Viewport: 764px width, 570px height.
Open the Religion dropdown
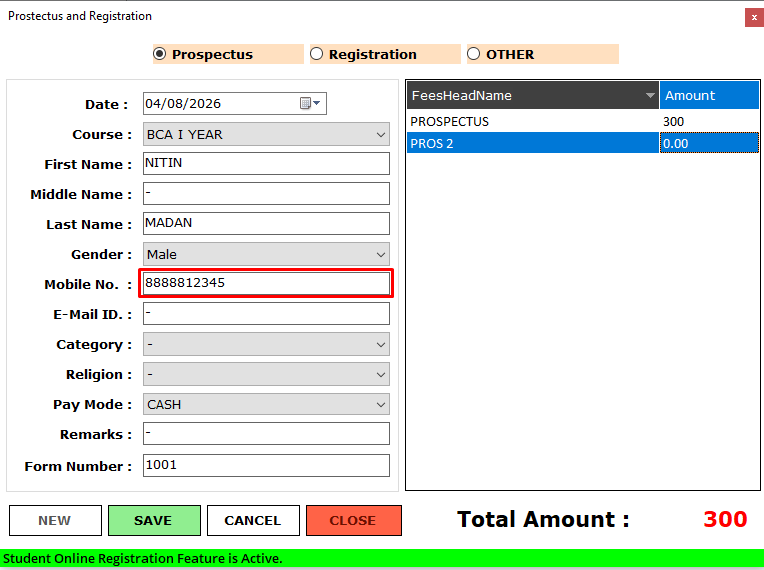point(266,375)
